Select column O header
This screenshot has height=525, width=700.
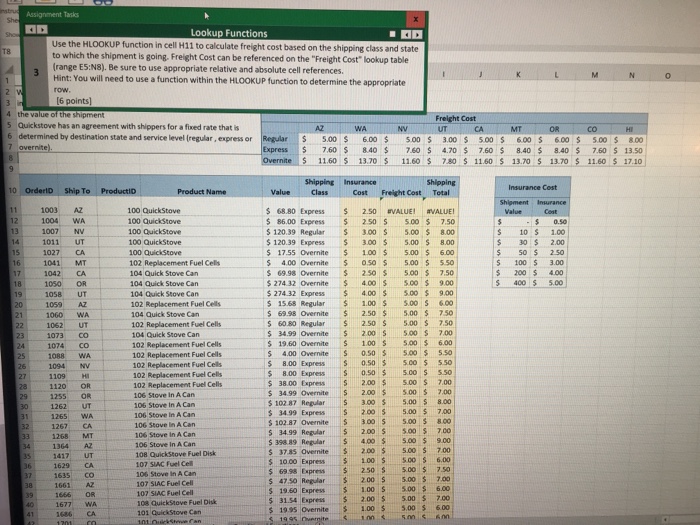coord(667,75)
